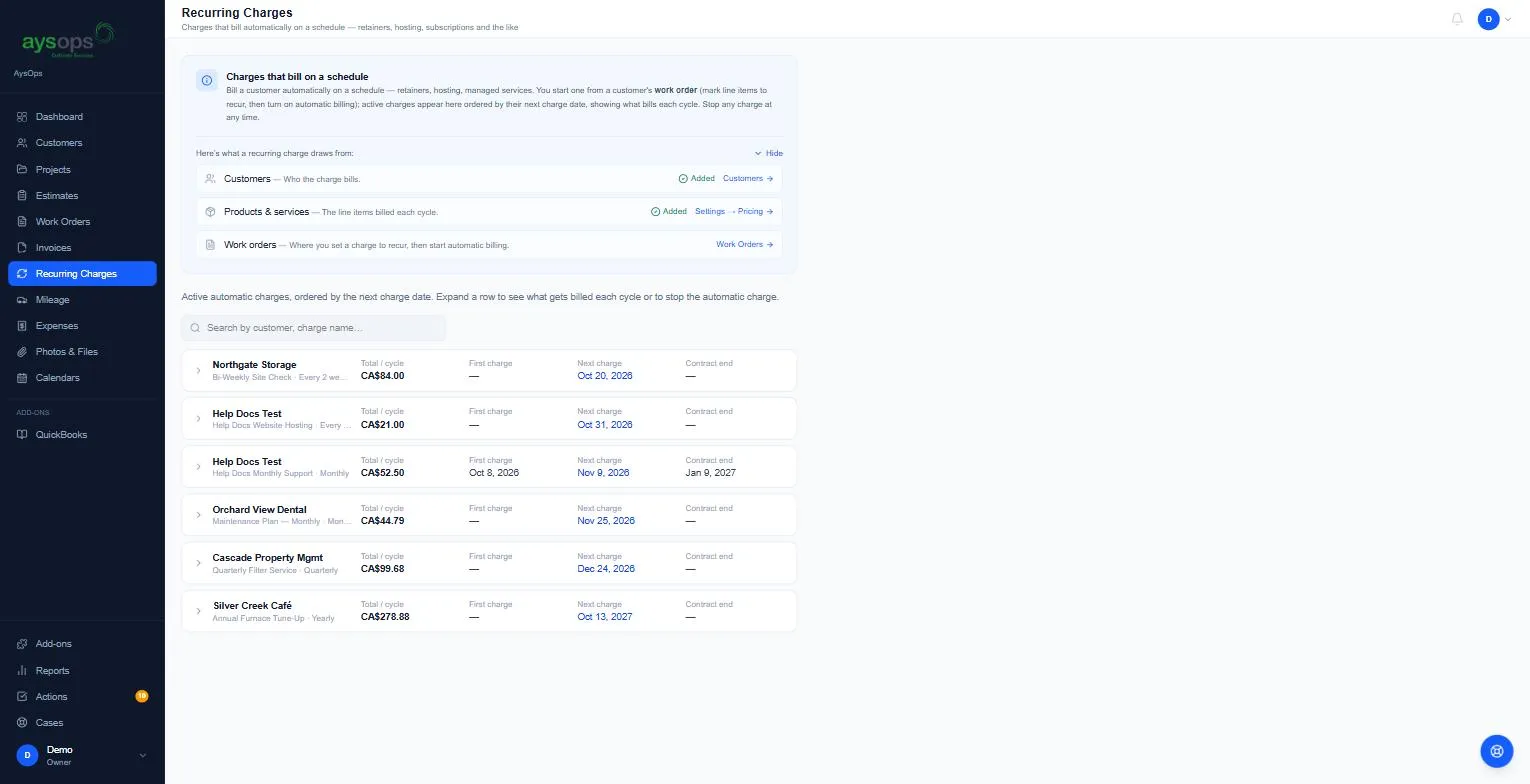Follow the Settings link in banner

pyautogui.click(x=710, y=212)
